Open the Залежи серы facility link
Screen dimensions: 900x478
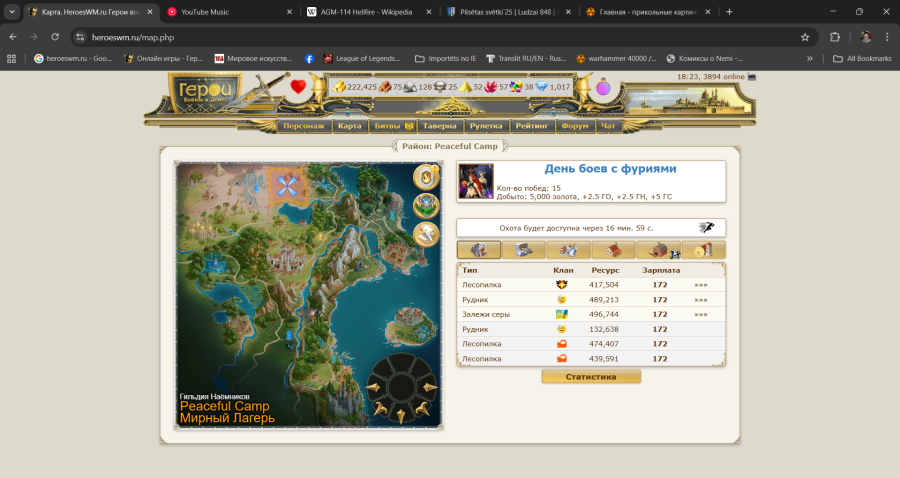[486, 314]
